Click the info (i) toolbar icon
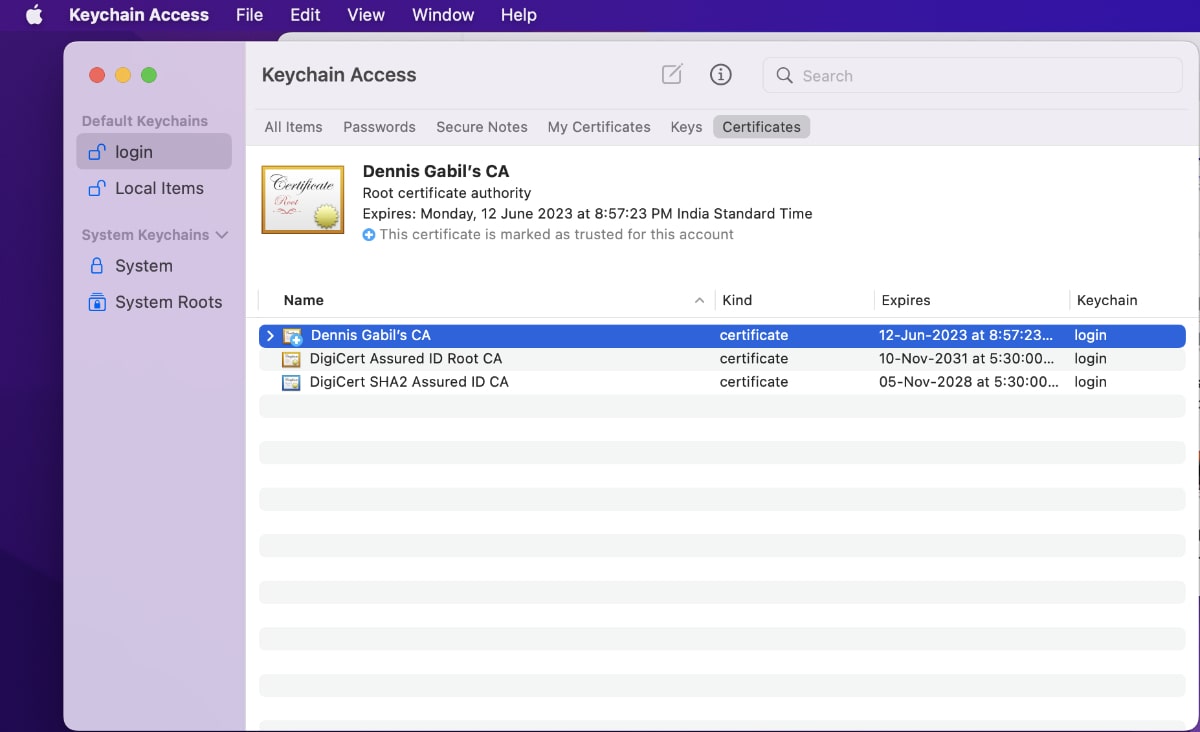1200x732 pixels. (x=720, y=75)
